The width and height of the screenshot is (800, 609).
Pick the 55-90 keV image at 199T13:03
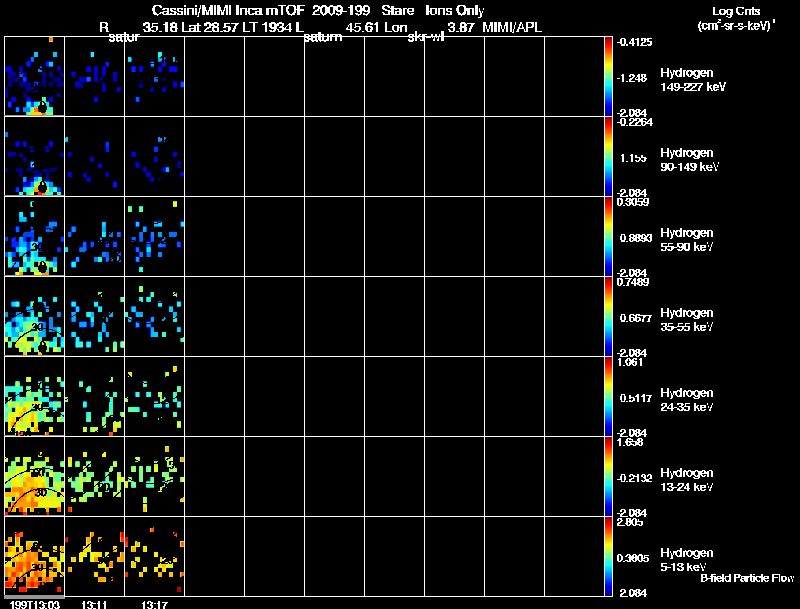(35, 236)
